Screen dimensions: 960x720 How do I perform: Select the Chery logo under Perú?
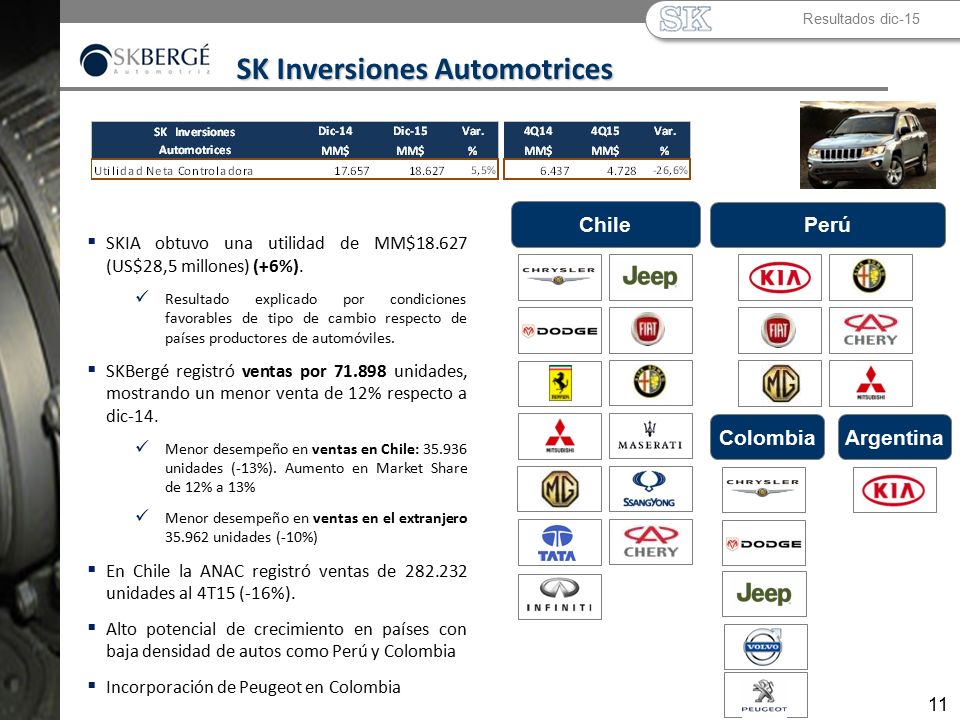(871, 331)
